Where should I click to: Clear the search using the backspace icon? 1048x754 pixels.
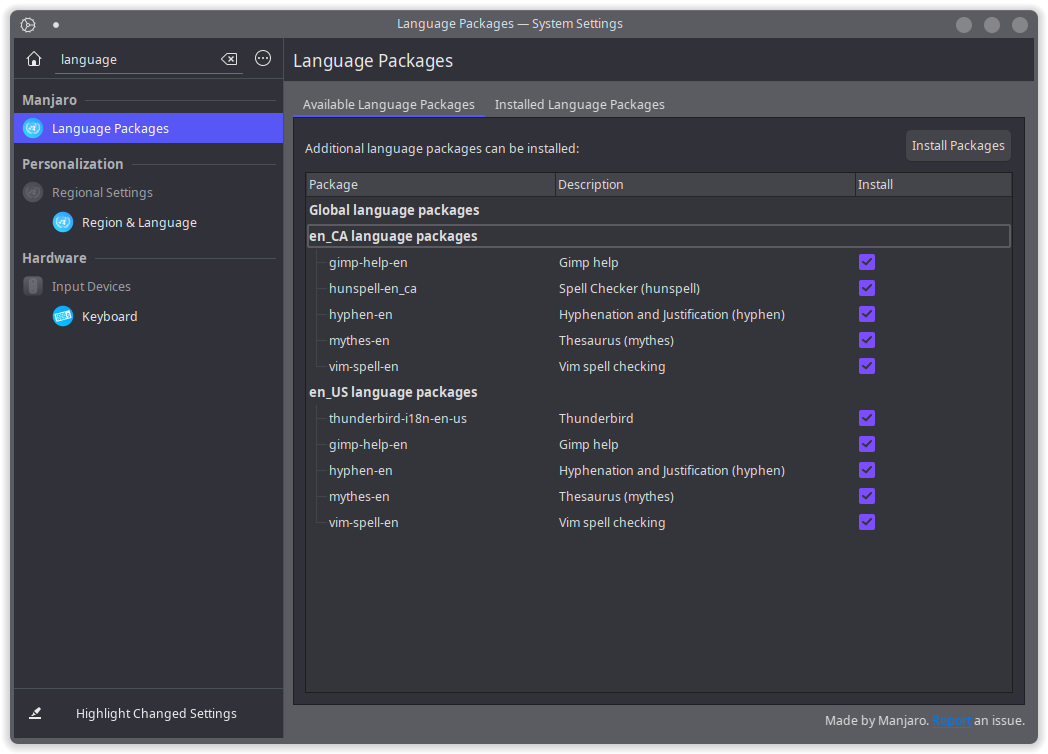pos(228,59)
